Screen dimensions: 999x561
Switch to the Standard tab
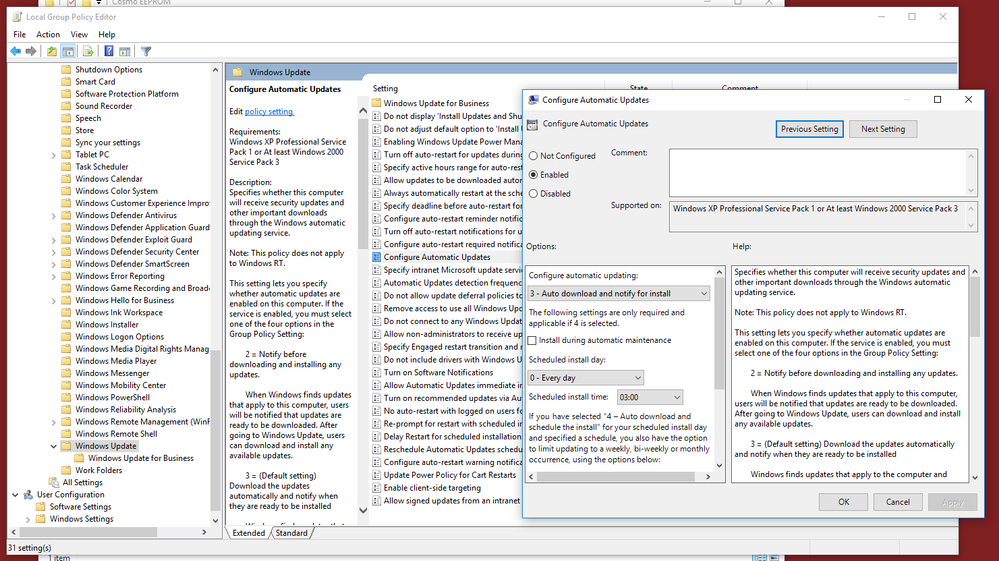(x=291, y=534)
